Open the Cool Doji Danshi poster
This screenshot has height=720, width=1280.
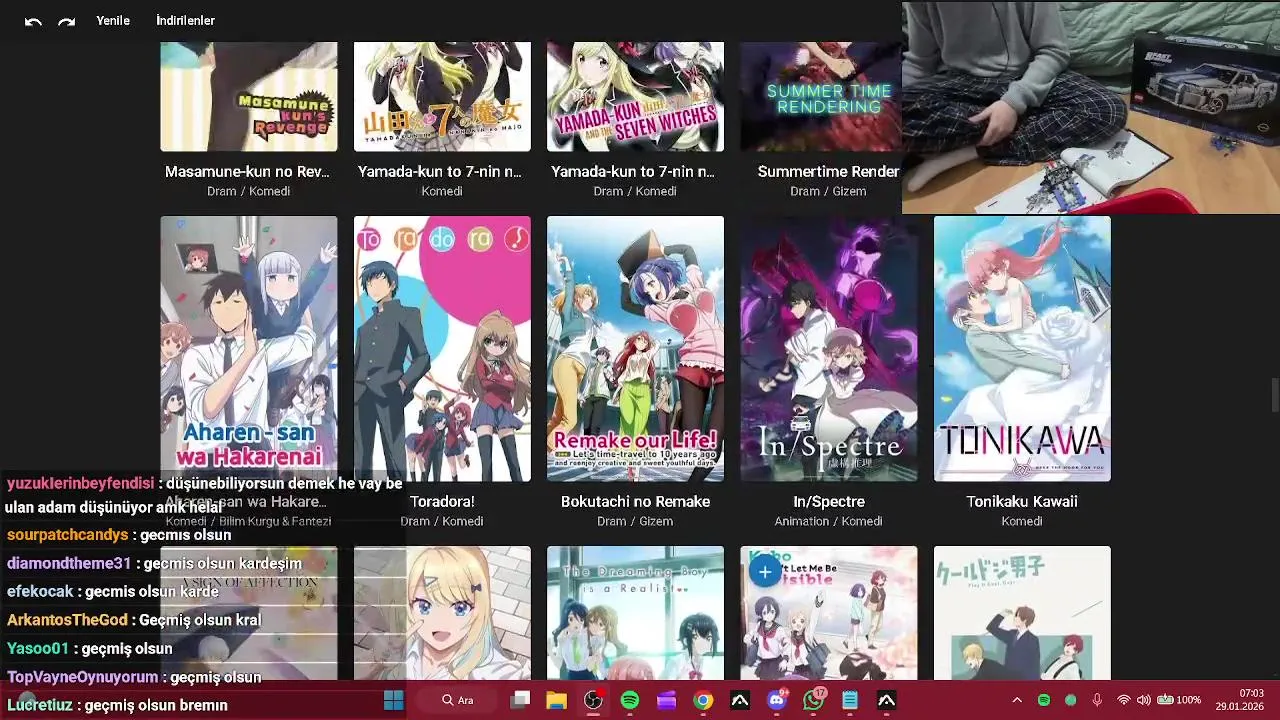point(1022,613)
